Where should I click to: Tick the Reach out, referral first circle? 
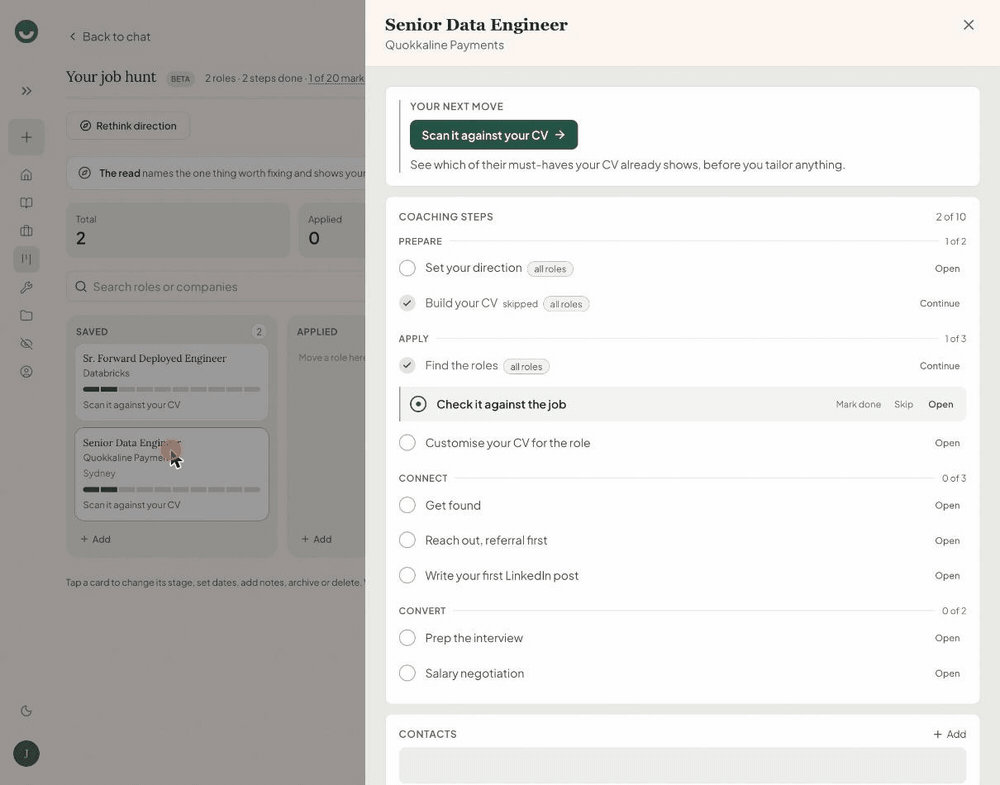[407, 540]
